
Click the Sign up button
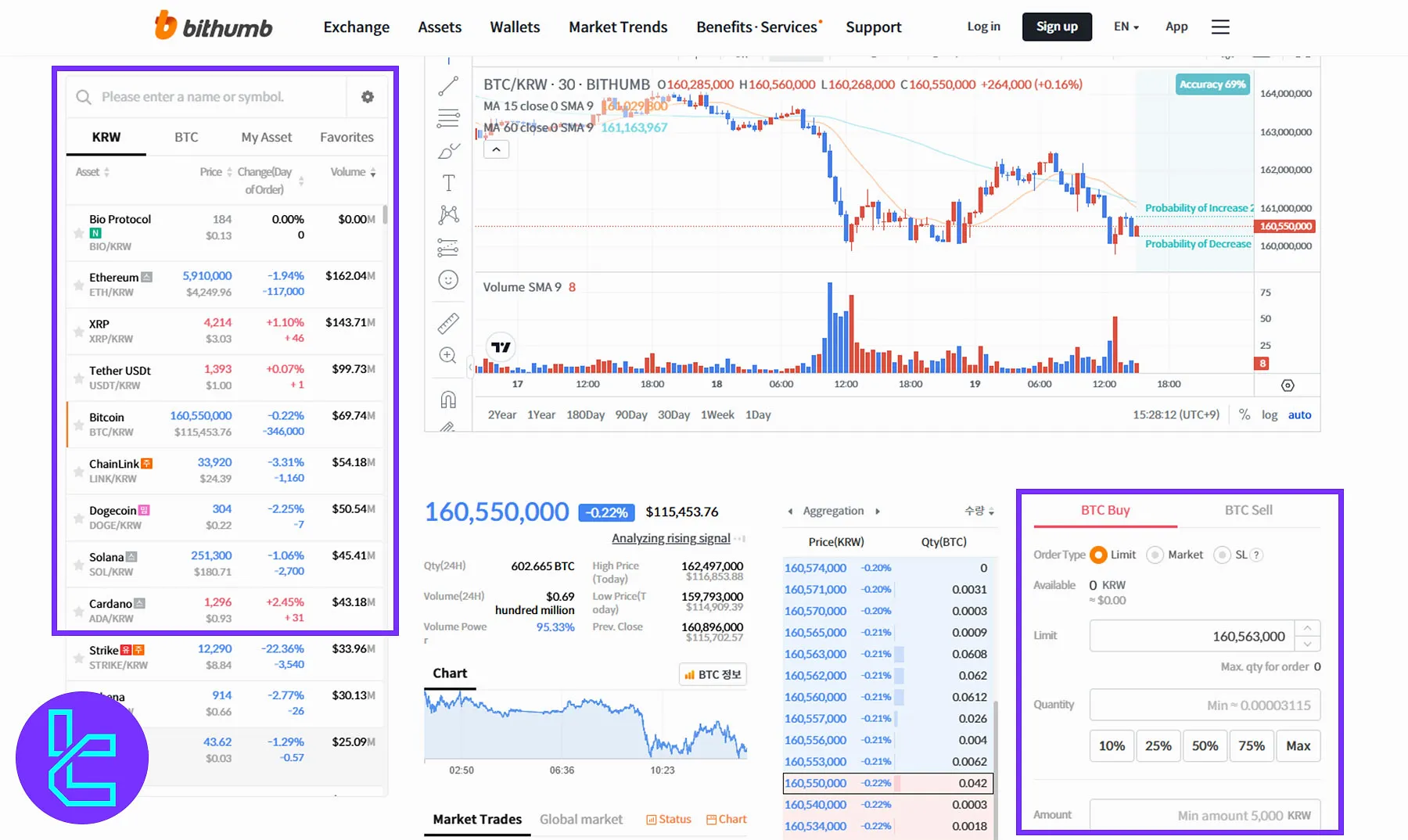point(1057,27)
